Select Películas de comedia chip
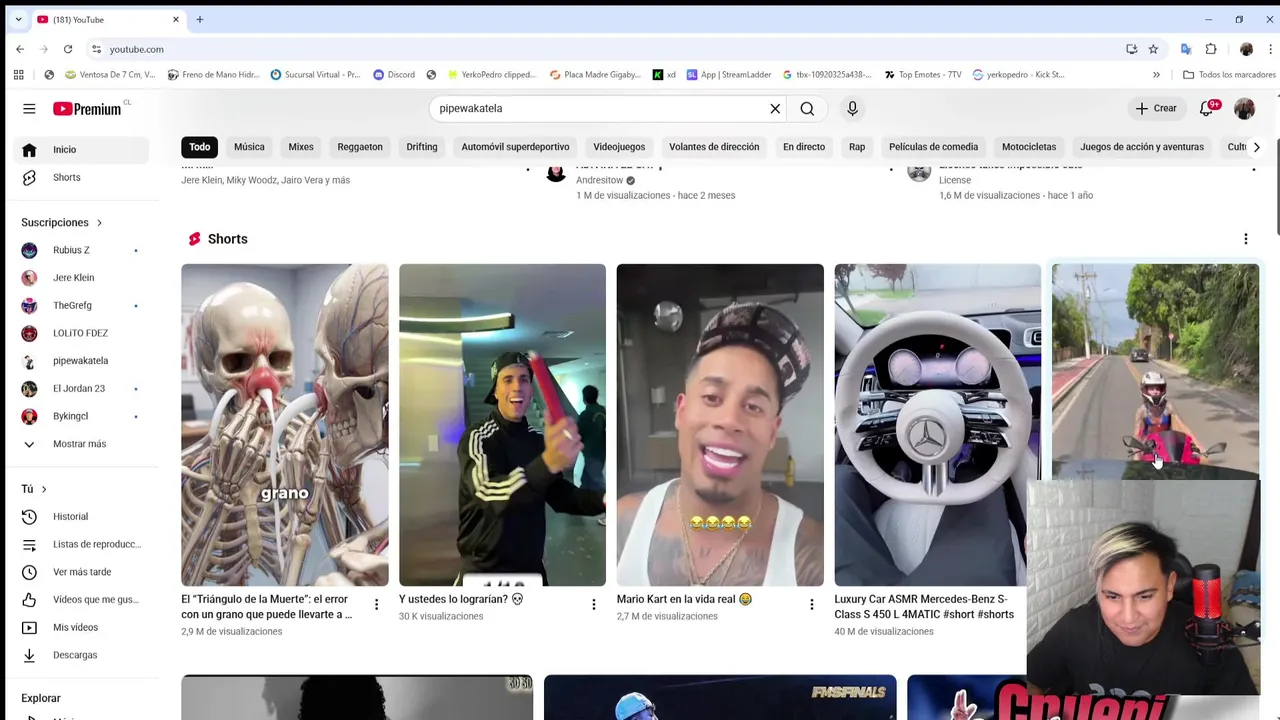 tap(933, 147)
